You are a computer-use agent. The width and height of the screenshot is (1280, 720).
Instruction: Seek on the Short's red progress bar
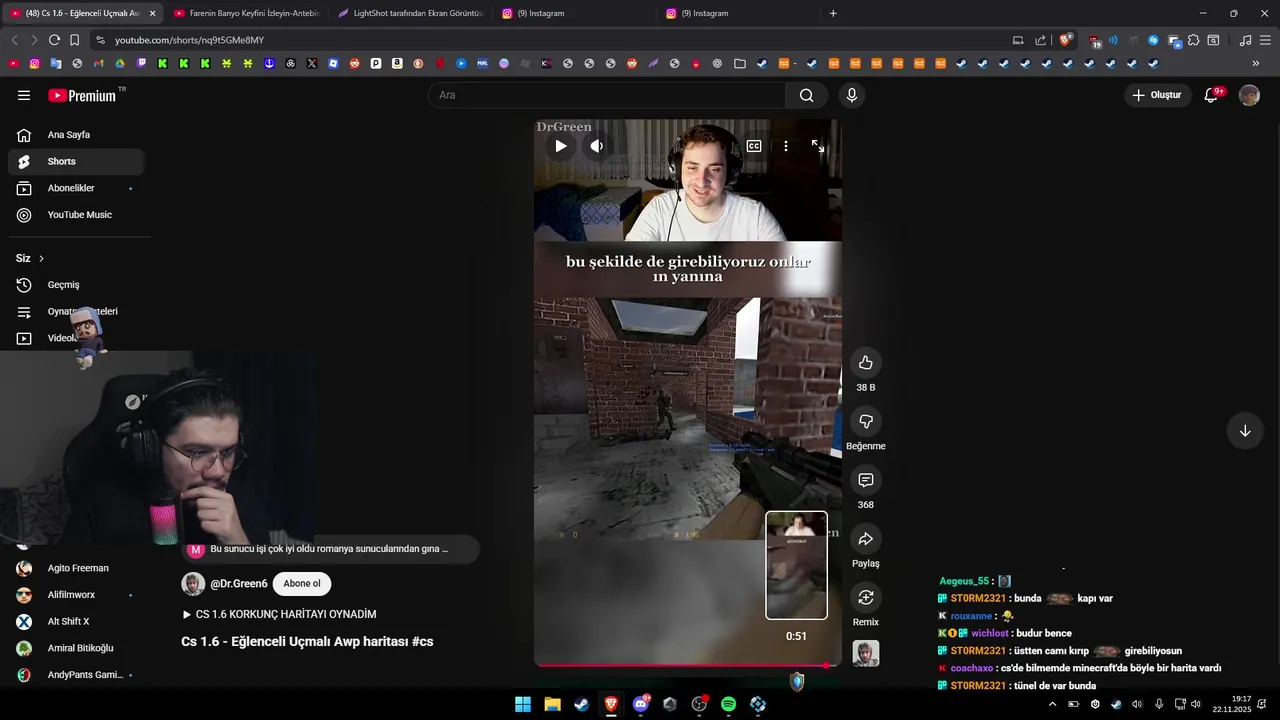tap(687, 665)
